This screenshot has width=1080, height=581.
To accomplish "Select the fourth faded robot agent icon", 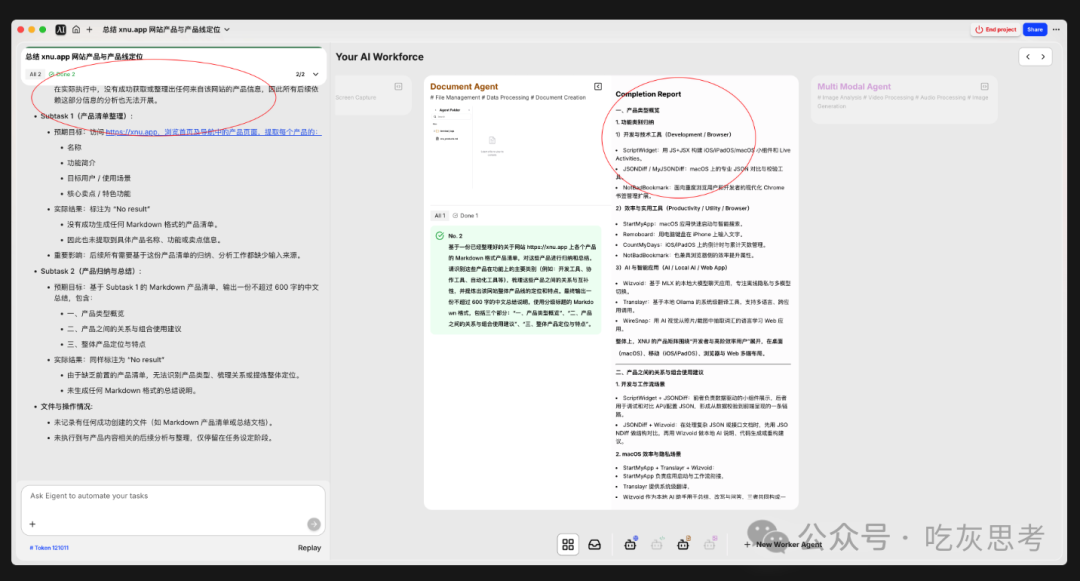I will [709, 544].
